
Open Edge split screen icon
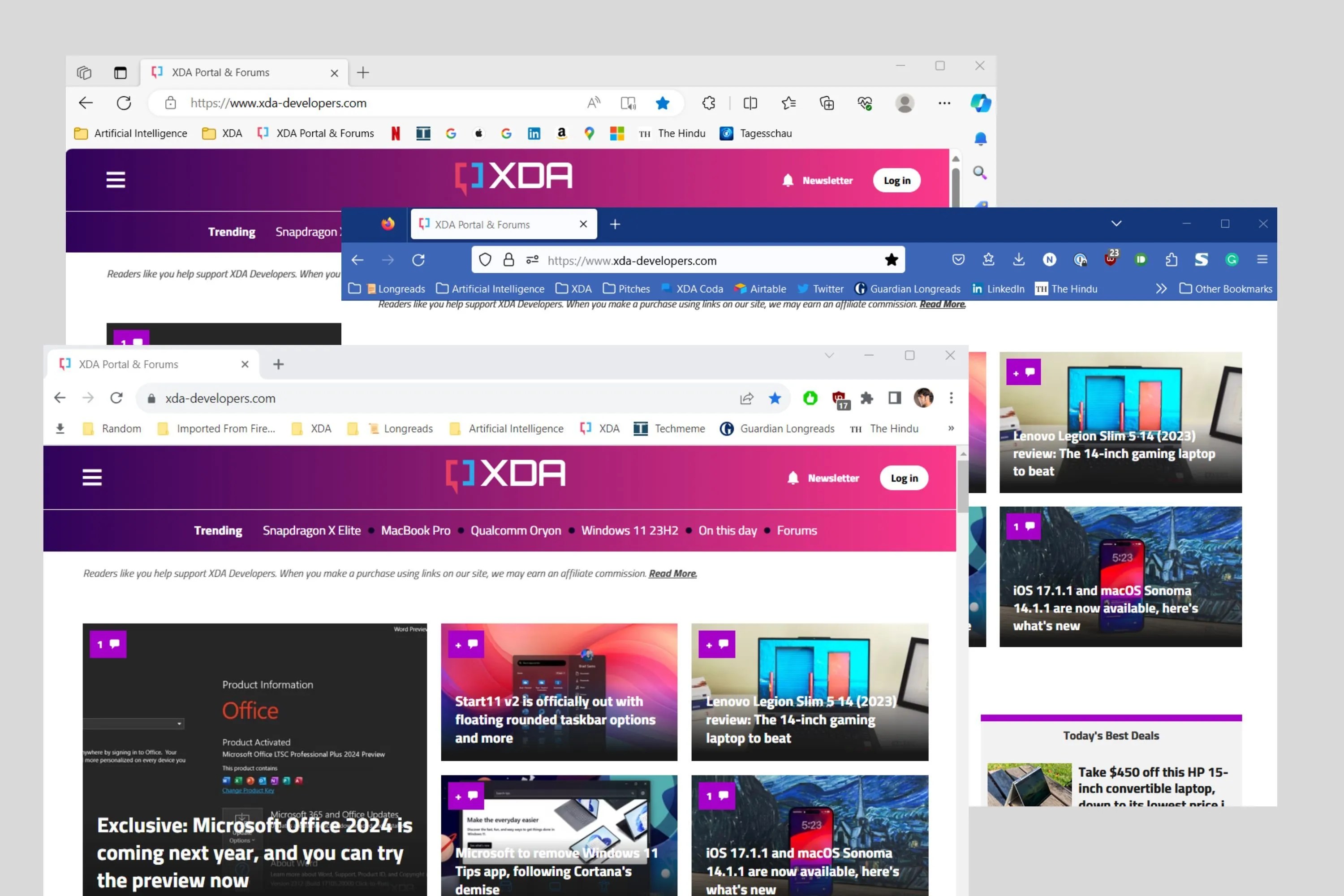tap(750, 103)
